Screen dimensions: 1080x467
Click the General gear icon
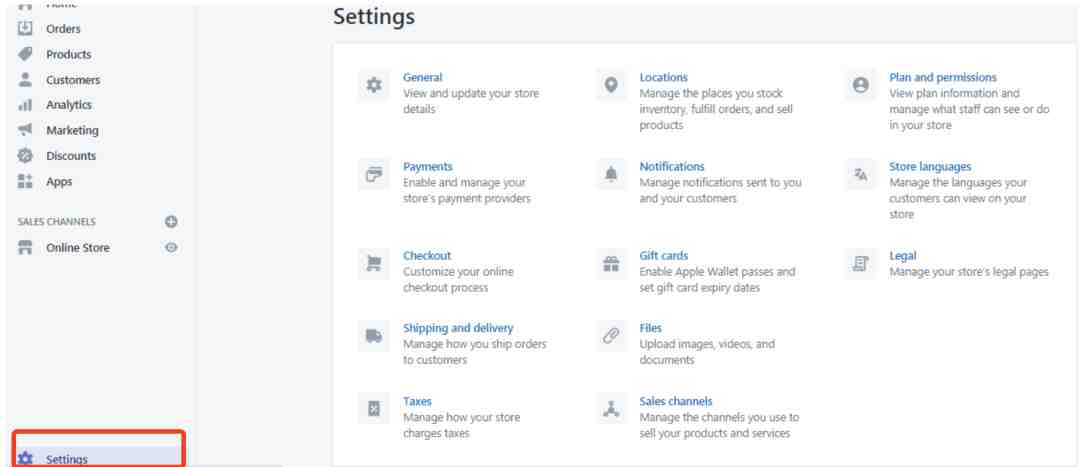point(374,85)
